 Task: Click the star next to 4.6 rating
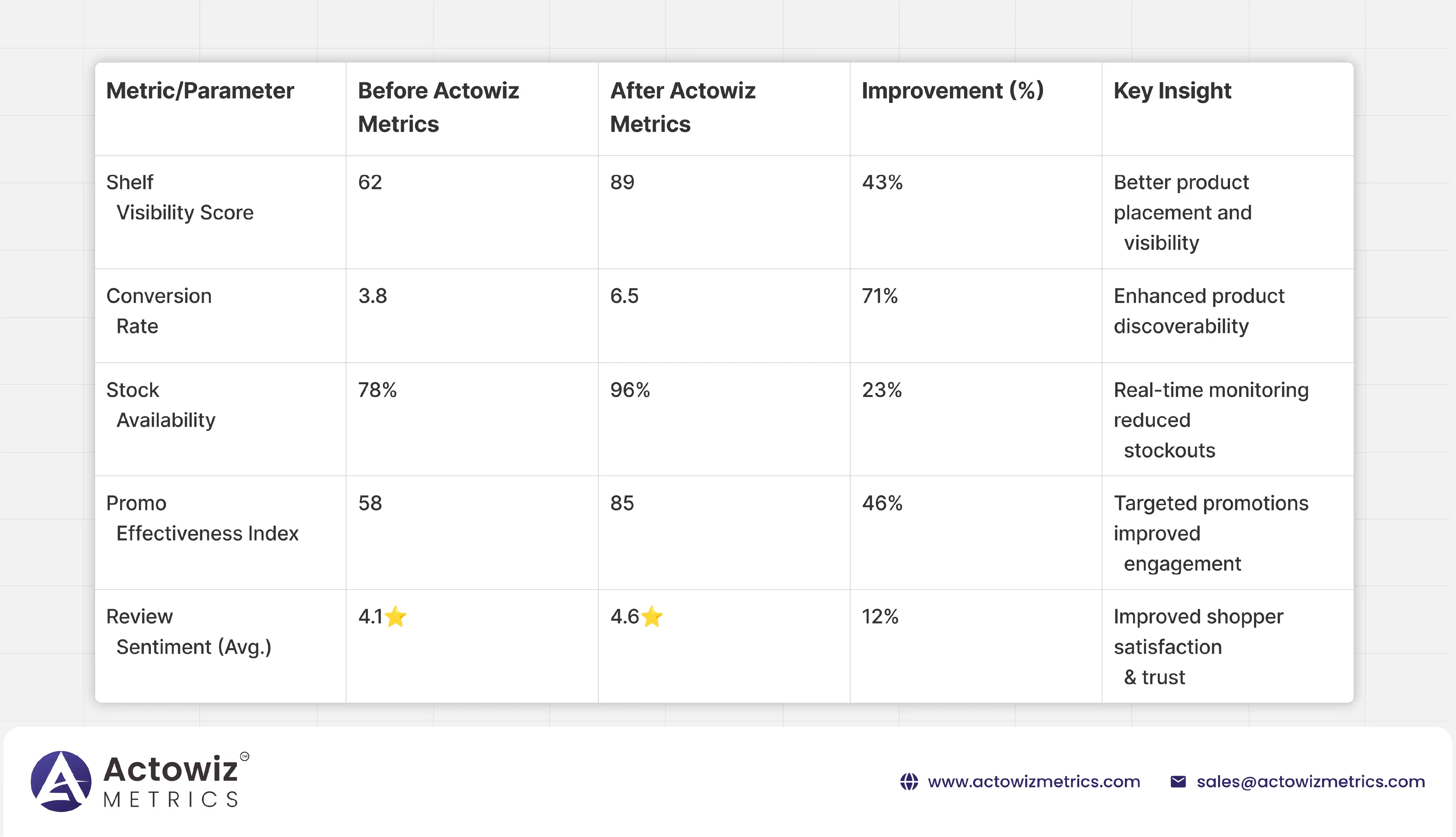[652, 617]
